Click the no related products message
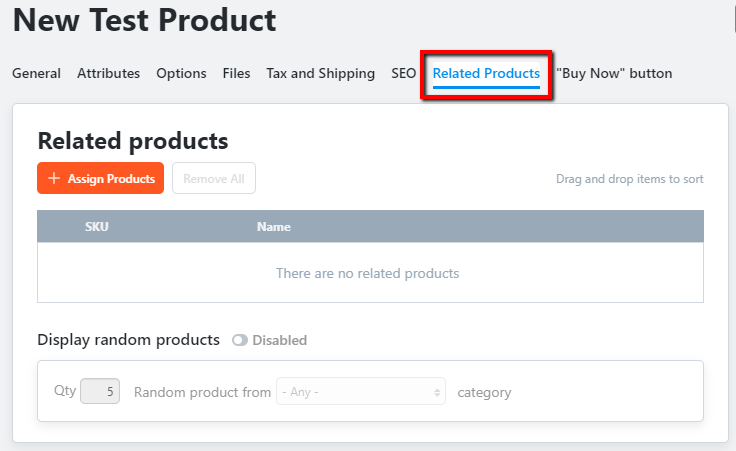This screenshot has width=736, height=451. [368, 273]
